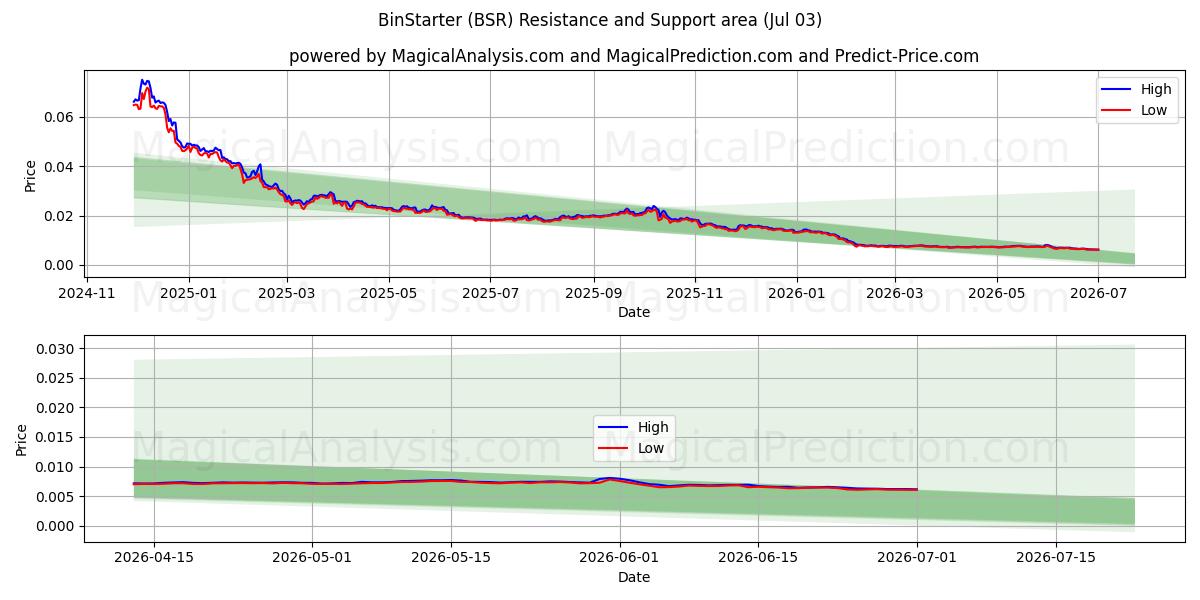Click the 'Price' axis title of the top chart
The width and height of the screenshot is (1200, 600).
[31, 176]
